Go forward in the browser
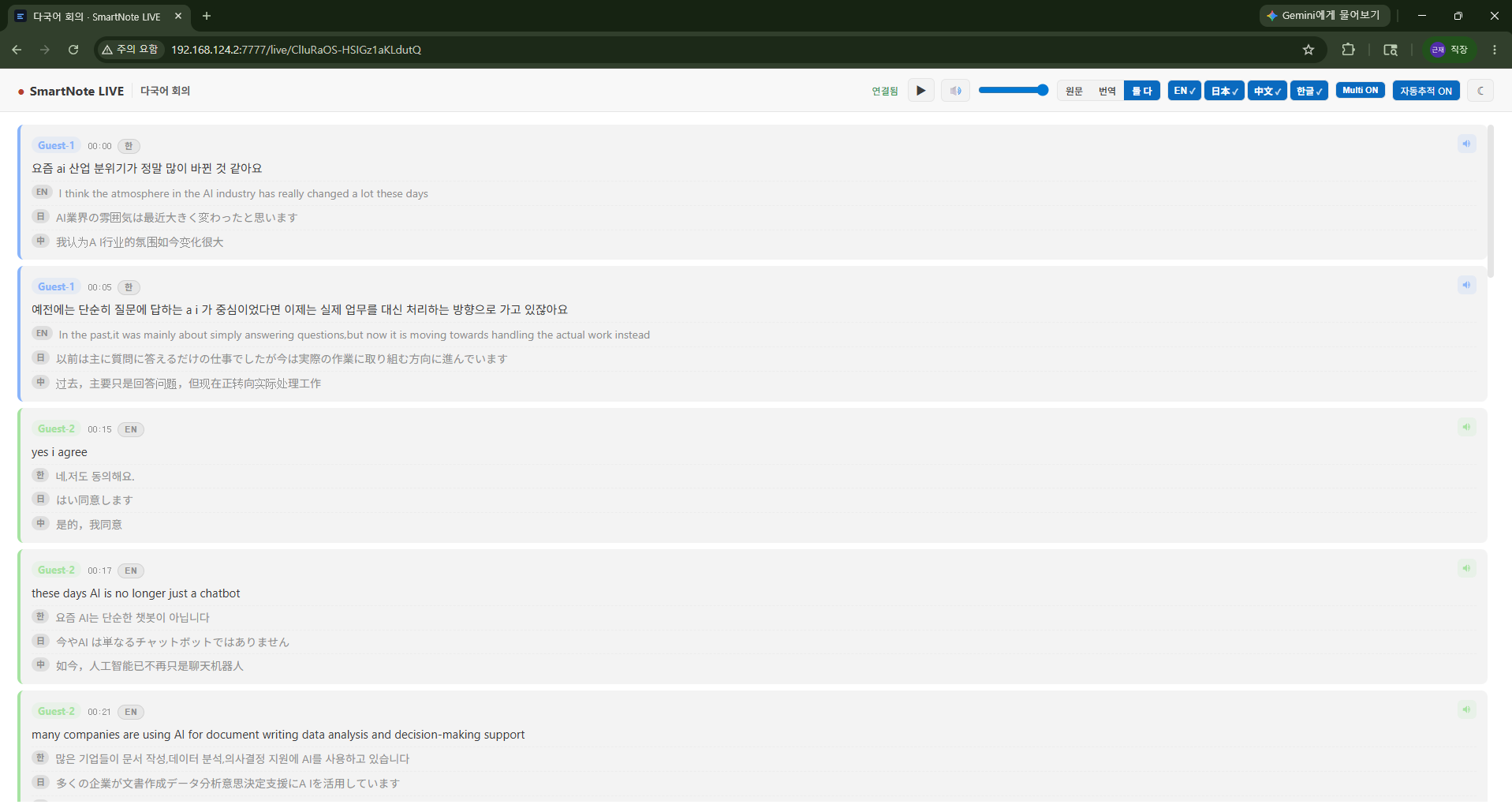Screen dimensions: 1512x812 pyautogui.click(x=45, y=50)
